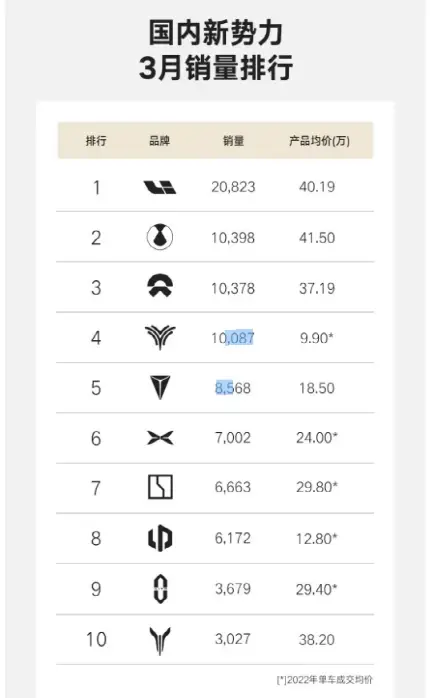The image size is (430, 698).
Task: Click the highlighted sales figure 10,087
Action: (x=233, y=338)
